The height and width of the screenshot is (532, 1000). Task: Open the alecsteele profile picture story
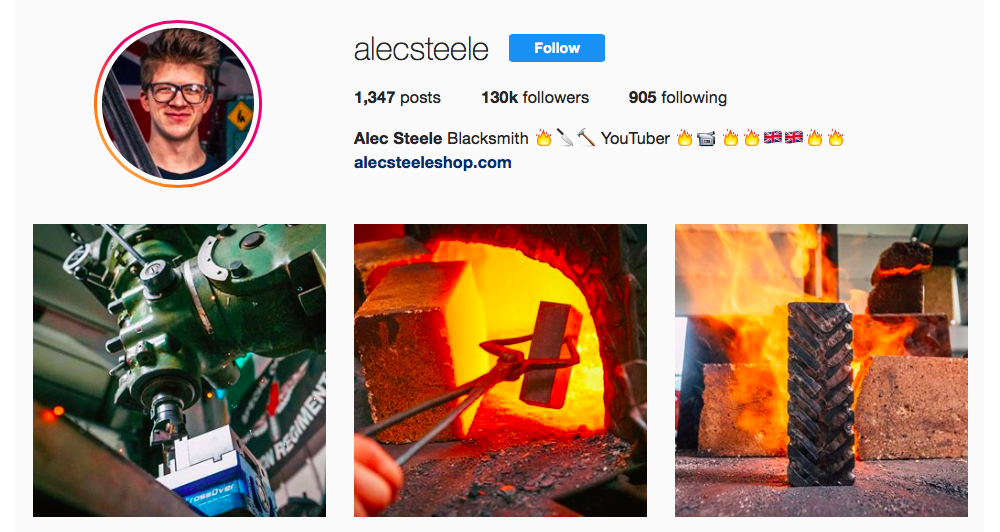178,104
